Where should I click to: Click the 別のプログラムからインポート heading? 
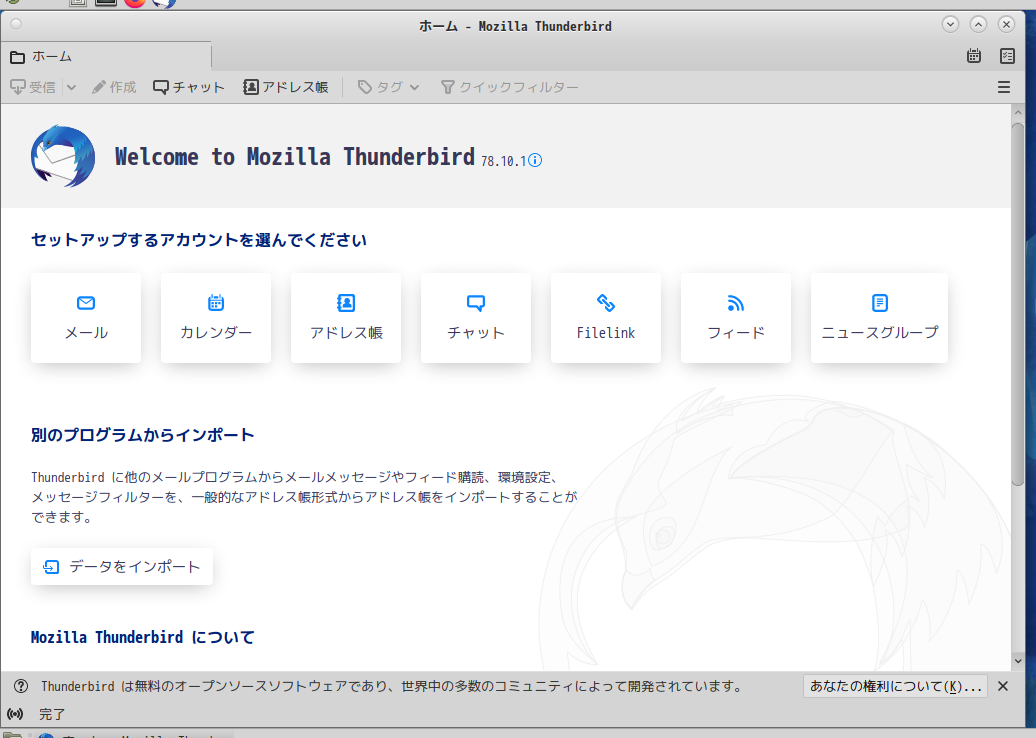point(143,435)
